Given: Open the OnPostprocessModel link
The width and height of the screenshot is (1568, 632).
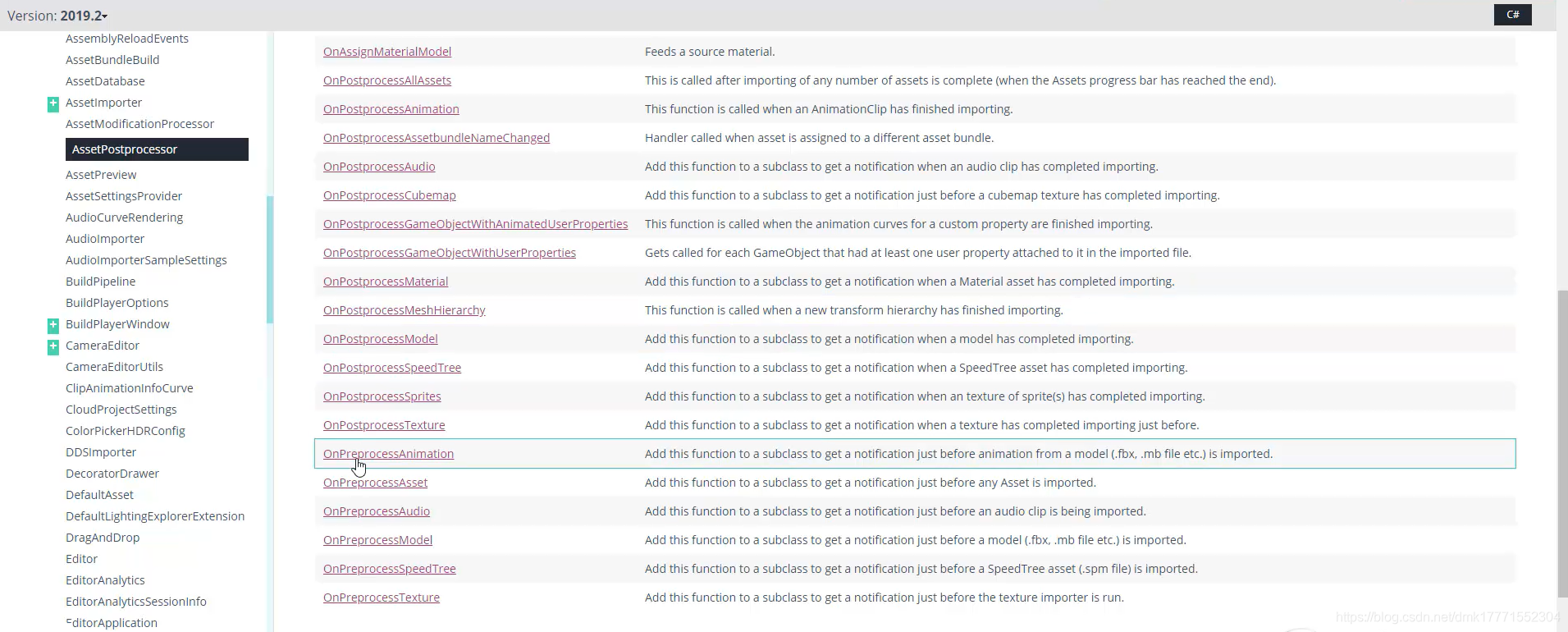Looking at the screenshot, I should point(381,339).
